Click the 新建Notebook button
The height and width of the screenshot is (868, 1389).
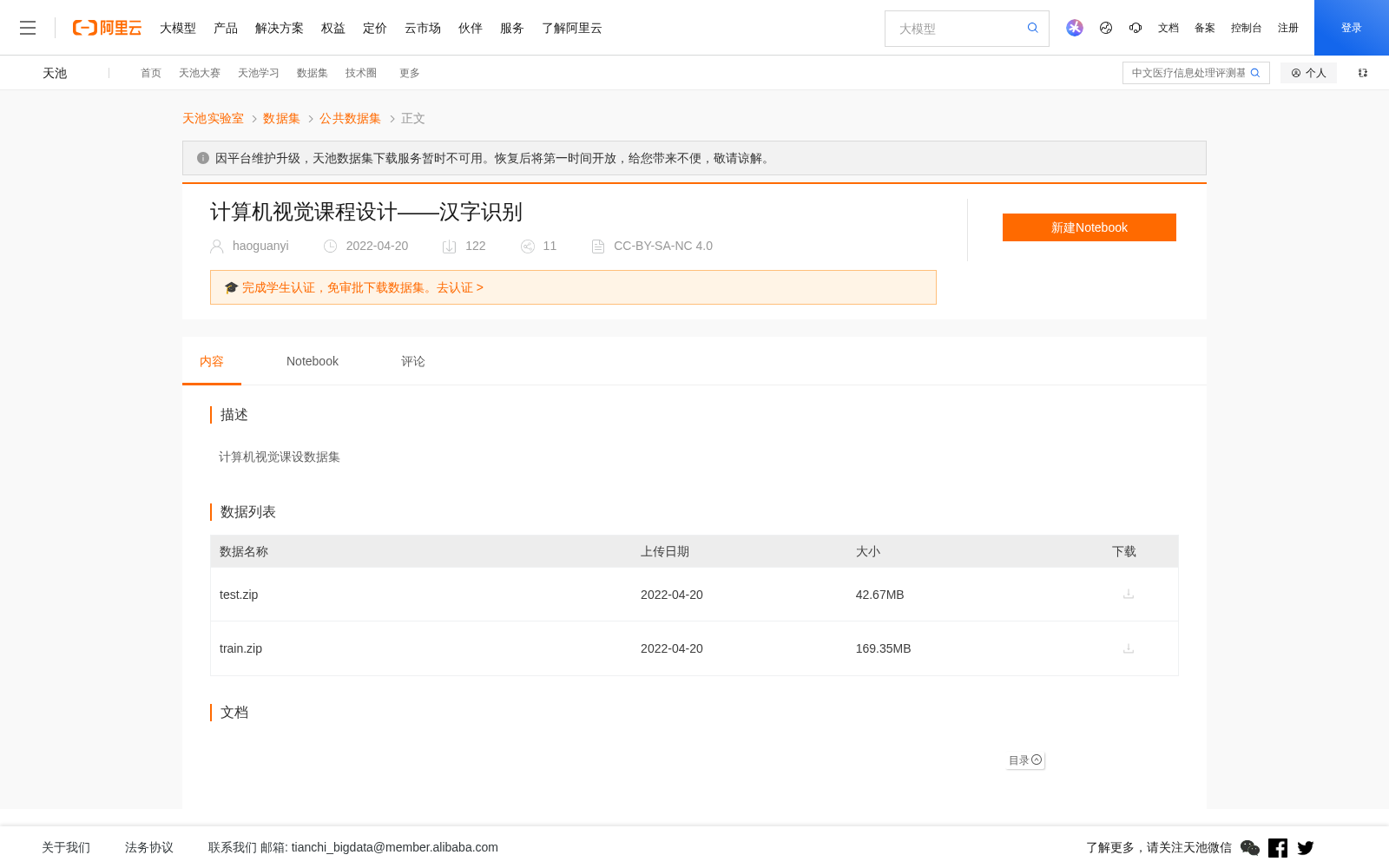(x=1089, y=227)
